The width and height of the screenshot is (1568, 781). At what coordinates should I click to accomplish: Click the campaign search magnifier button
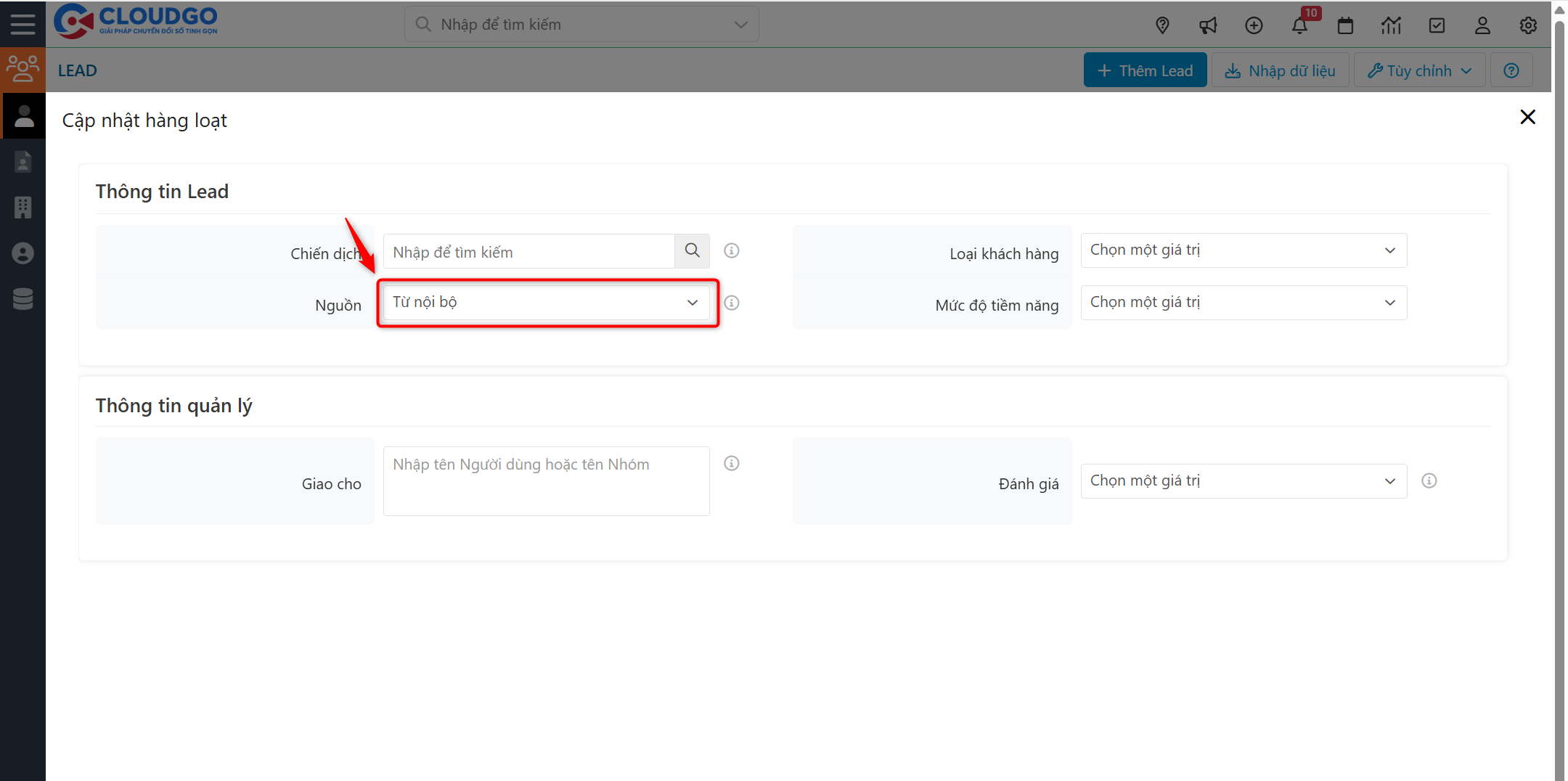click(692, 251)
